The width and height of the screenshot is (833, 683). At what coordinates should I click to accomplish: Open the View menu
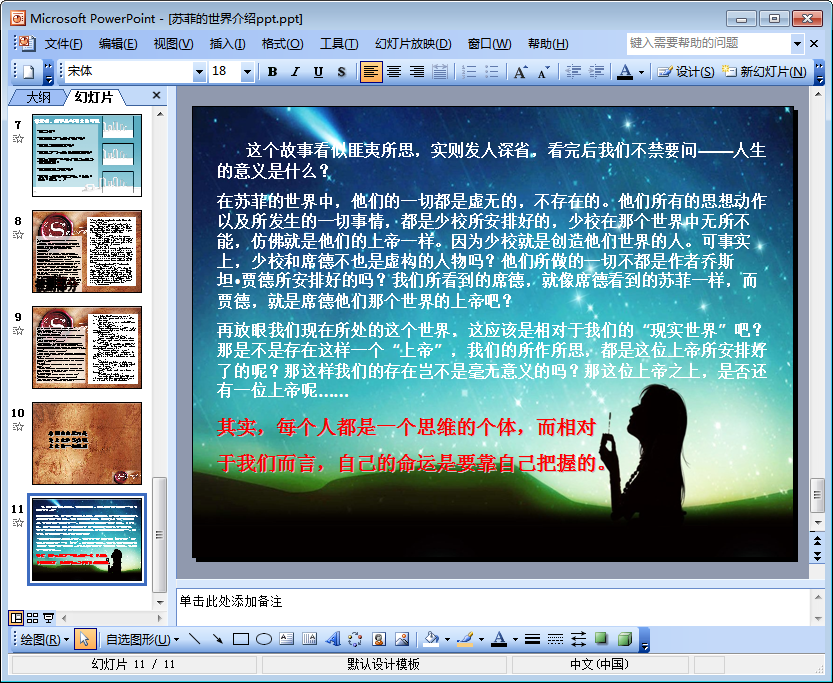coord(173,44)
